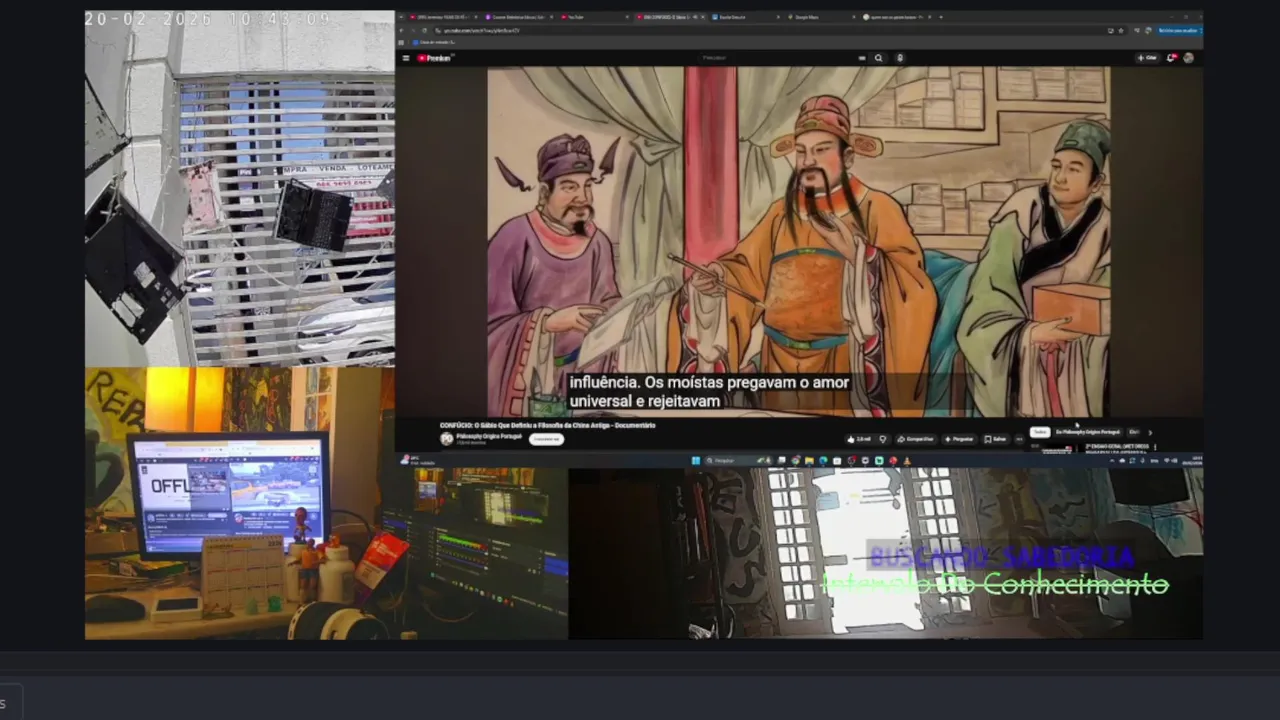This screenshot has height=720, width=1280.
Task: Save video with the Salvar button
Action: (996, 439)
